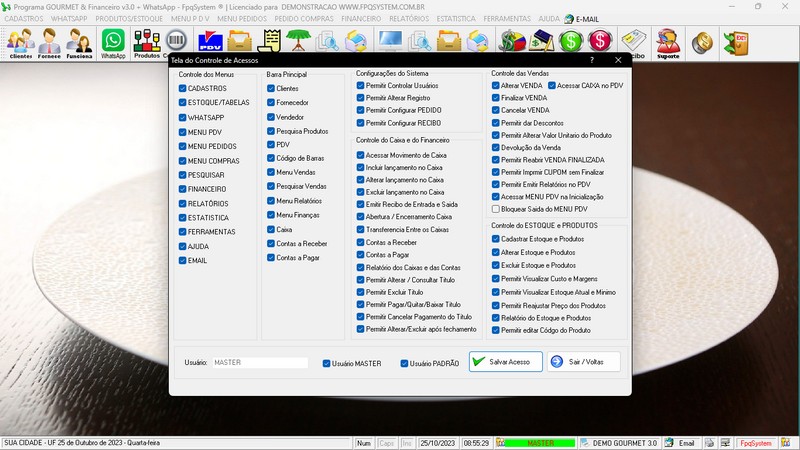Viewport: 800px width, 450px height.
Task: Open the Suporte support icon
Action: (x=668, y=43)
